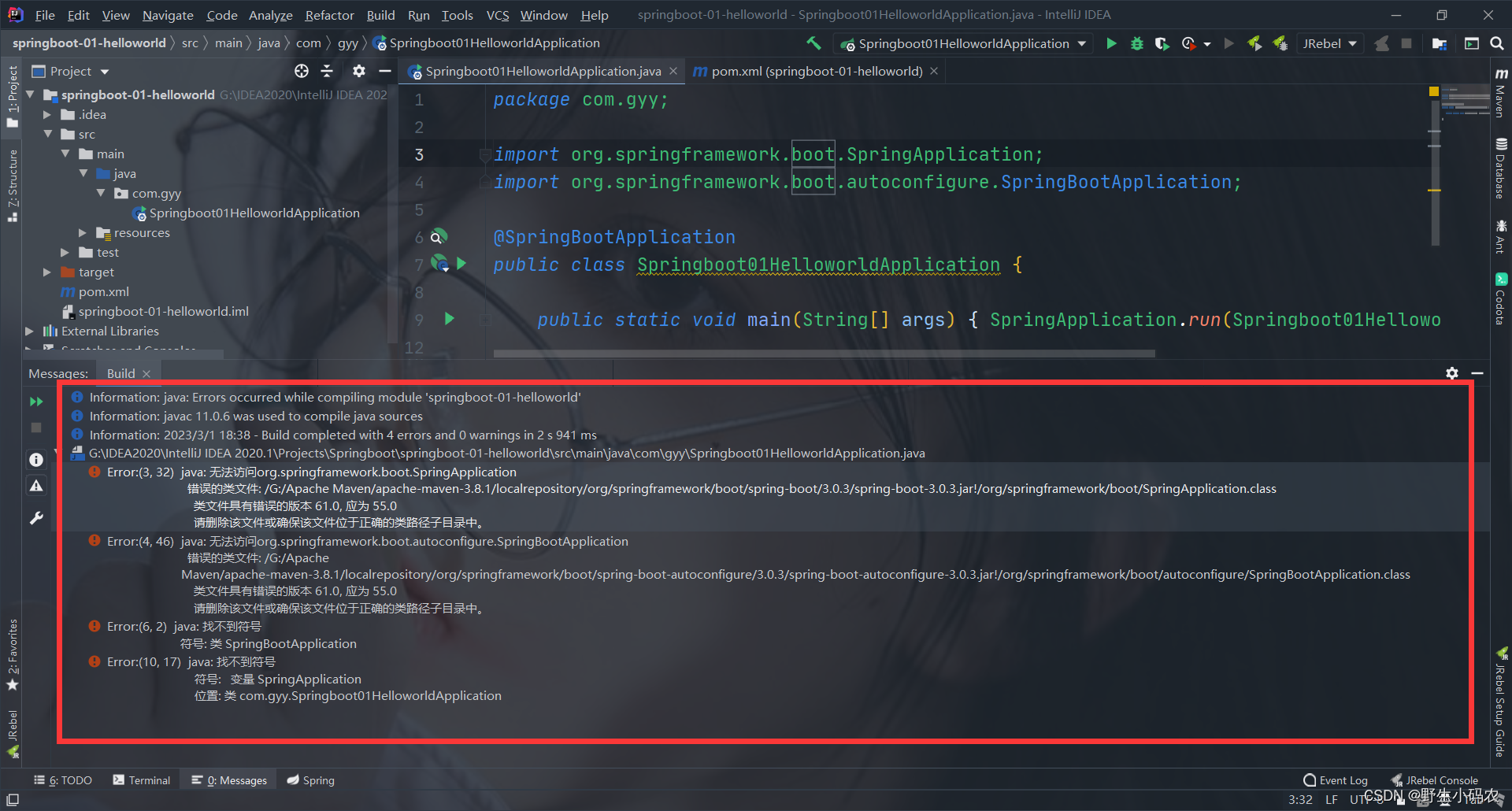Toggle the Favorites side panel
This screenshot has width=1512, height=811.
pyautogui.click(x=13, y=654)
